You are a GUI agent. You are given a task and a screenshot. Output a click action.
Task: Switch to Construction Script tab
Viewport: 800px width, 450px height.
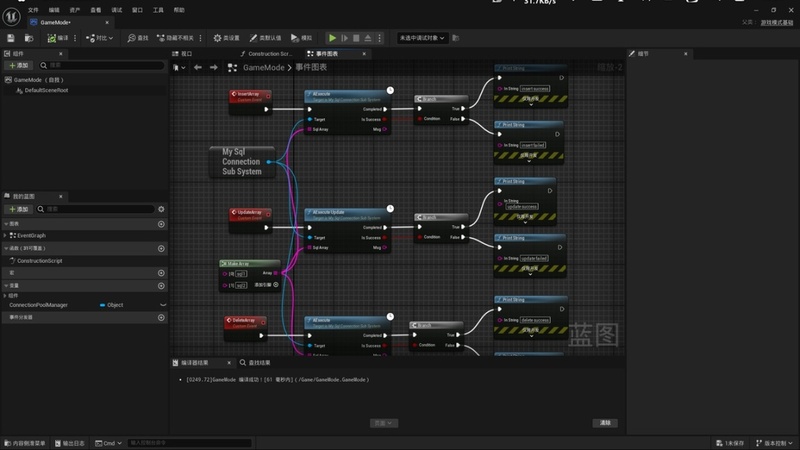[266, 54]
